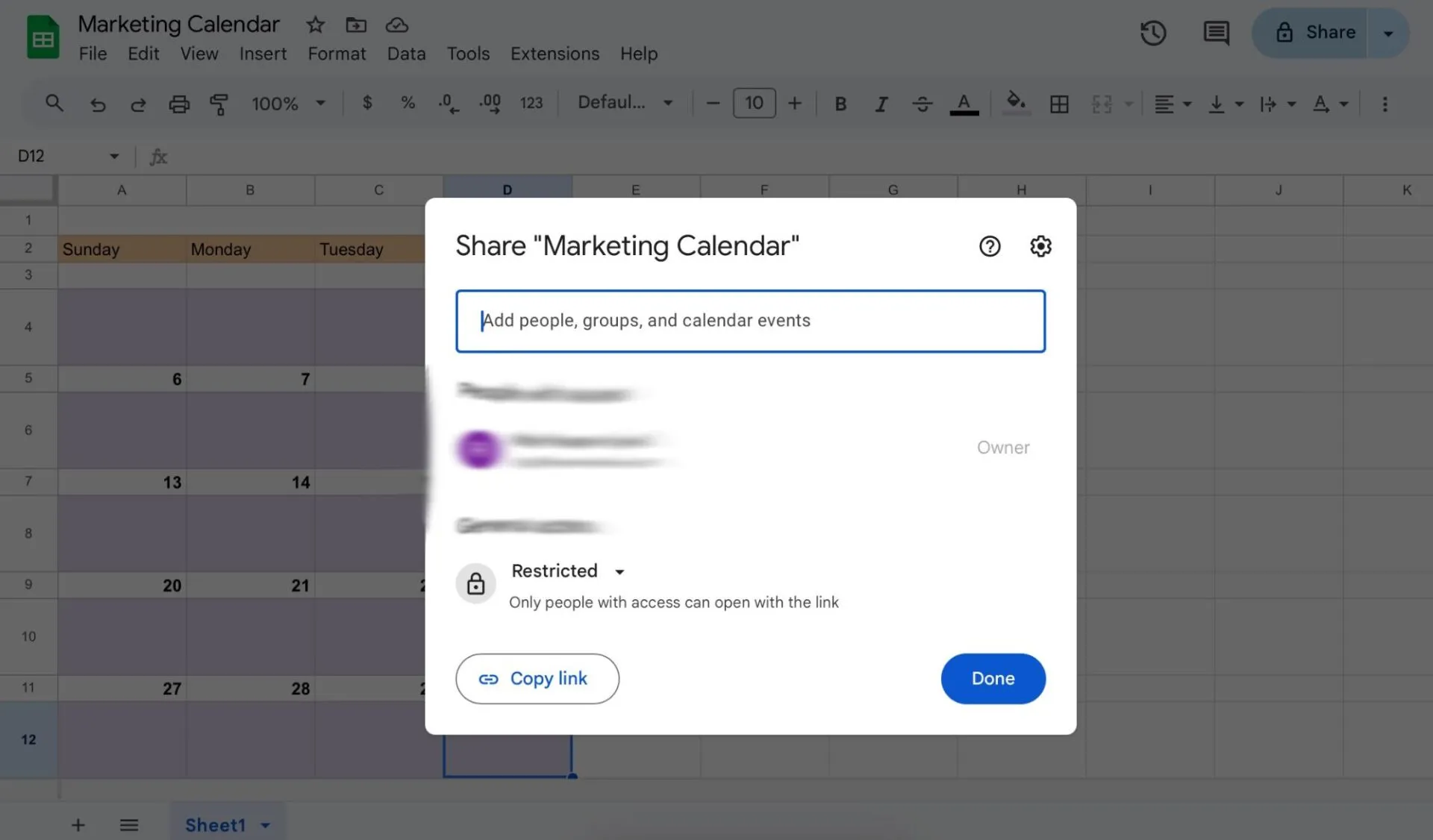Open version history clock icon
The image size is (1433, 840).
coord(1153,33)
